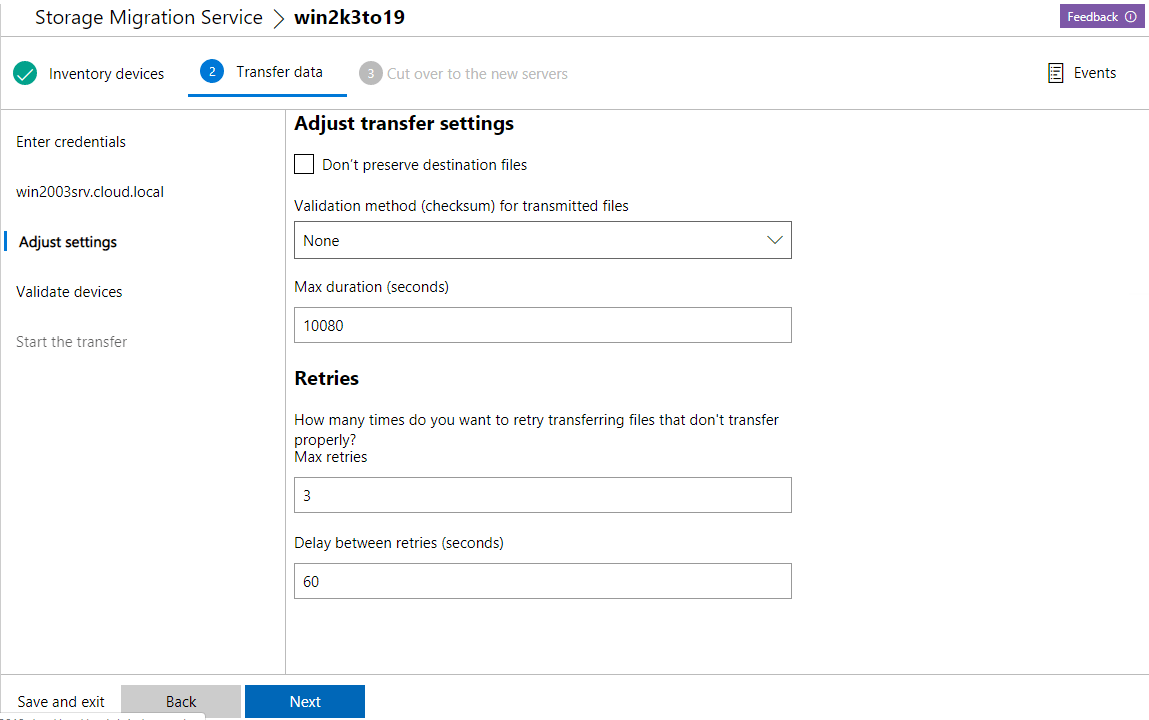Click Storage Migration Service breadcrumb link
Screen dimensions: 1149x720
click(148, 18)
